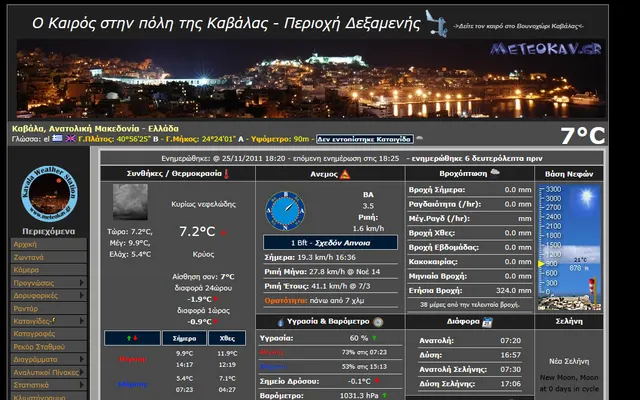The height and width of the screenshot is (400, 640).
Task: Click the Ανατολή 07:20 sunrise row
Action: click(x=470, y=340)
